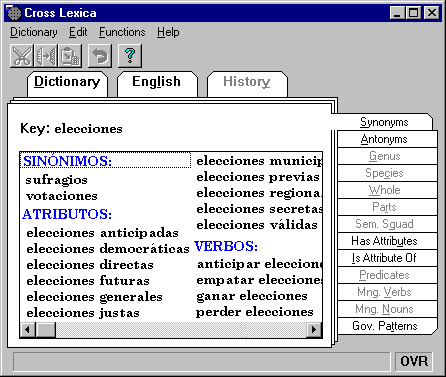Select the Sem. Squad side tab
This screenshot has height=377, width=446.
[387, 224]
